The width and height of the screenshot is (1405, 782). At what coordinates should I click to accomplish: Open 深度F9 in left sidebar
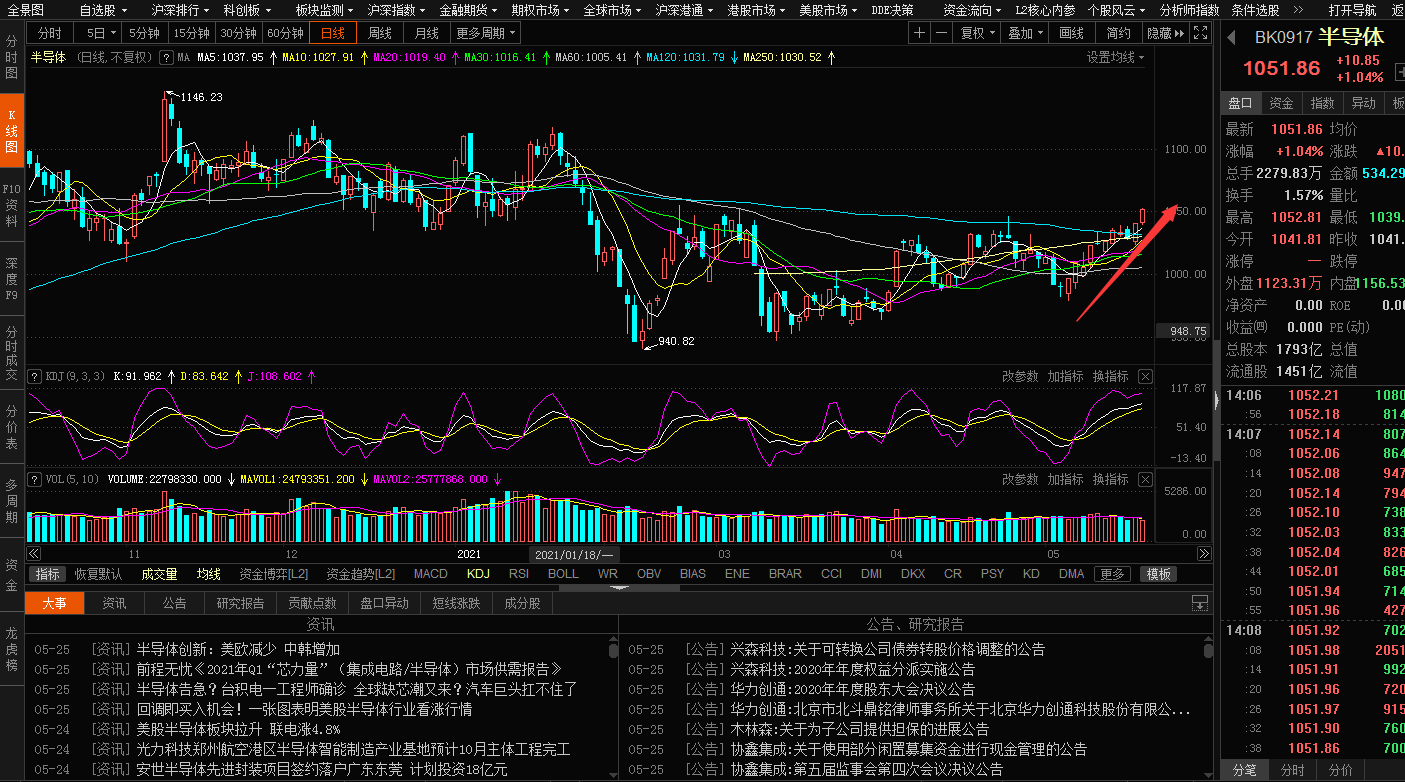(11, 279)
